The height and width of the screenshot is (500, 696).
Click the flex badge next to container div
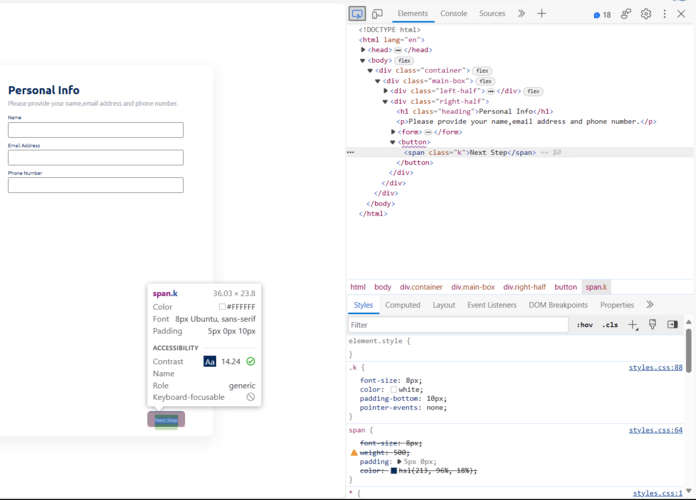(482, 71)
